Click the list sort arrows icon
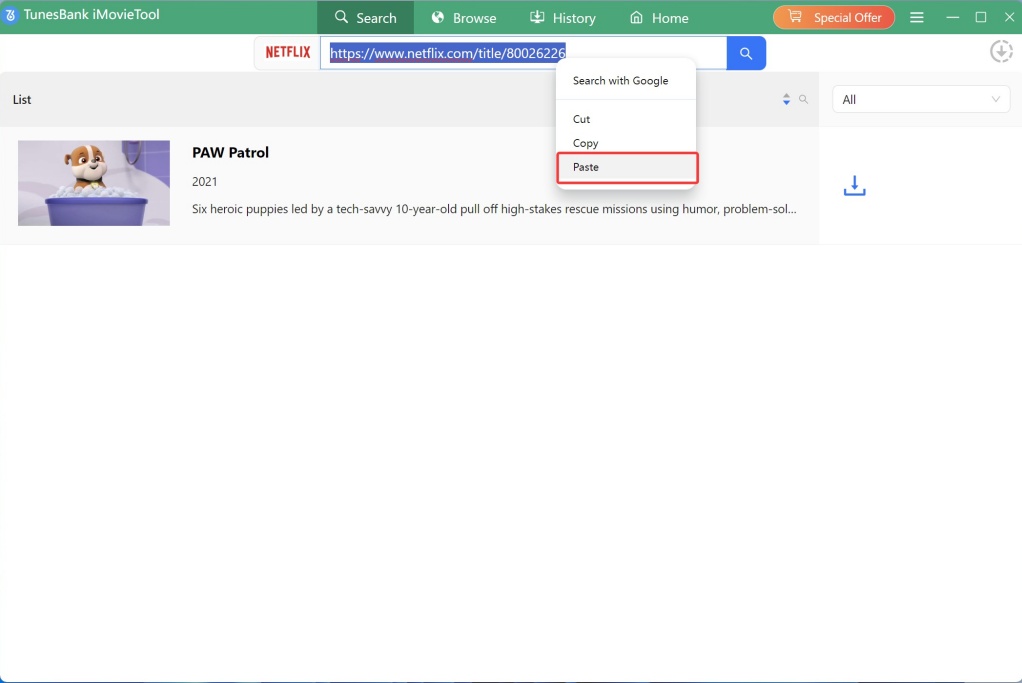This screenshot has width=1022, height=683. click(x=787, y=100)
